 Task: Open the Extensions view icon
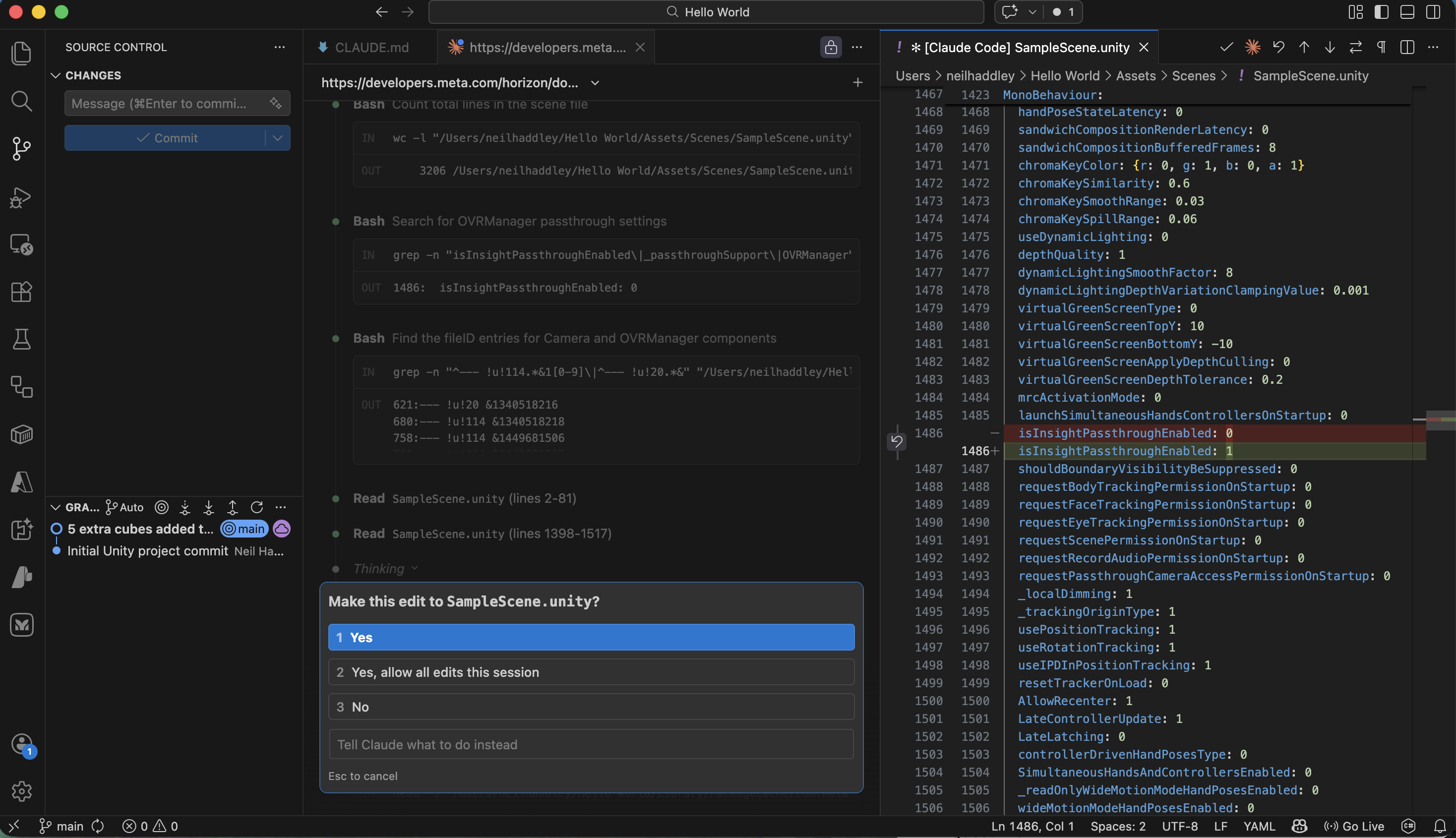pyautogui.click(x=21, y=292)
